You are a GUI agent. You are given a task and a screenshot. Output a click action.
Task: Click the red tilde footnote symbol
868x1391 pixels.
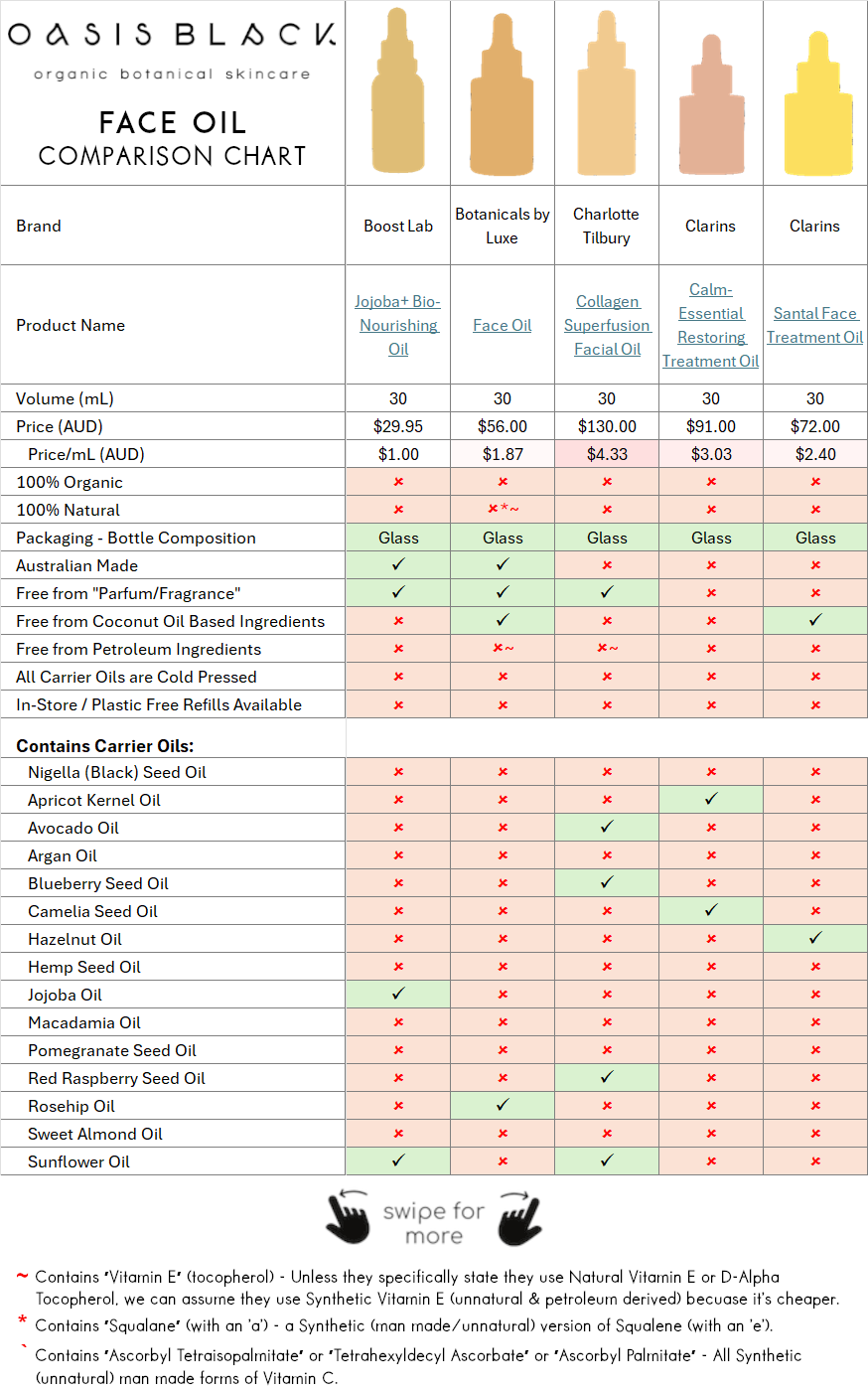click(x=22, y=1277)
